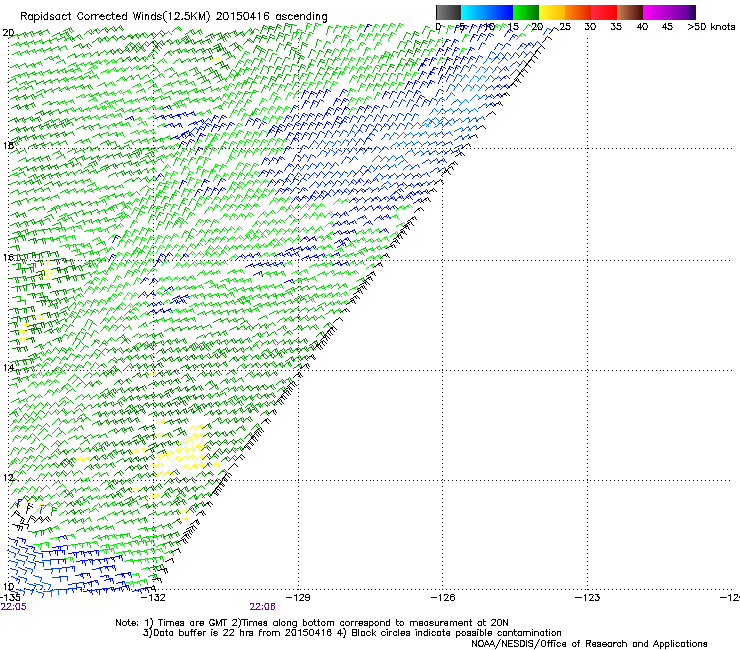Click the latitude label '20' on left axis
740x650 pixels.
[x=8, y=33]
